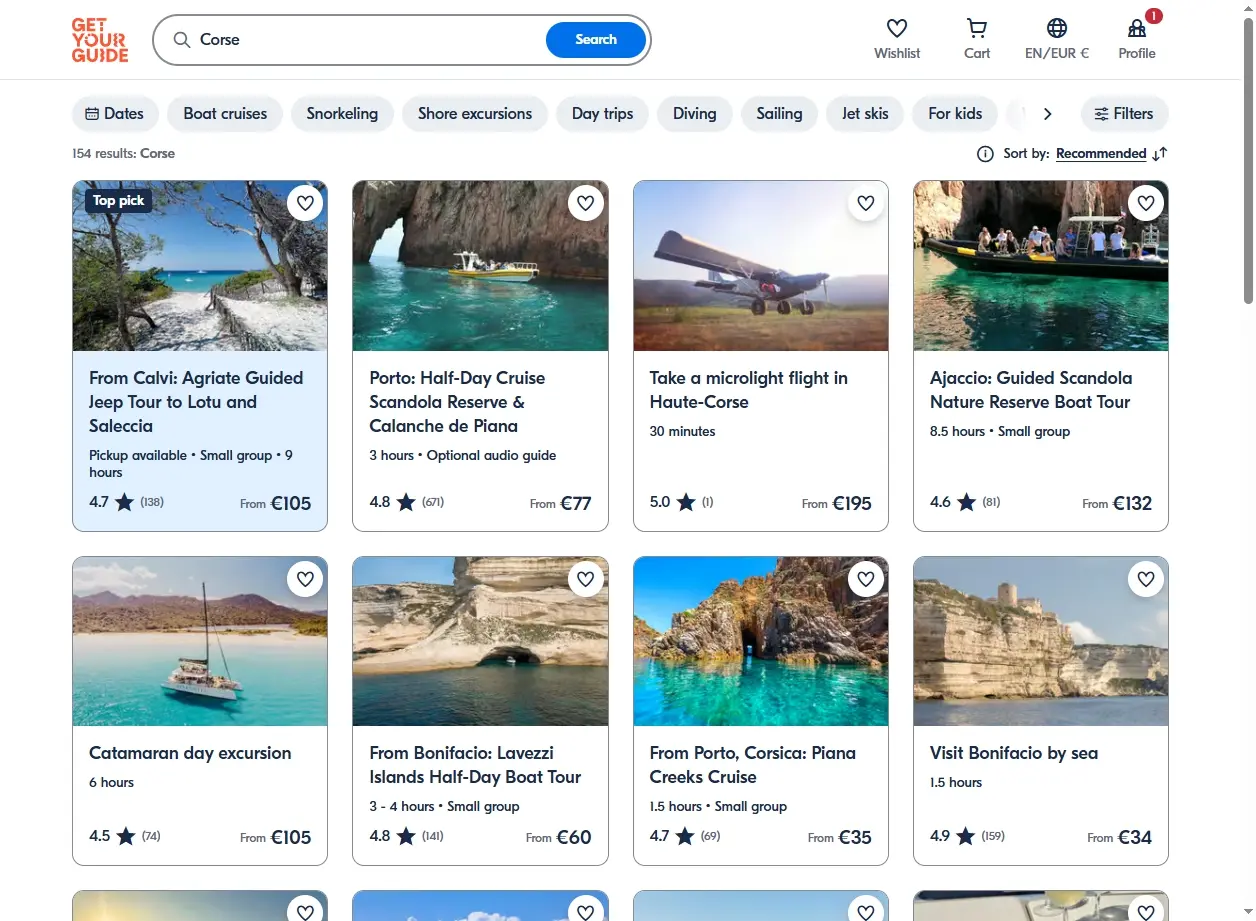Open 'Porto: Half-Day Cruise Scandola Reserve' title
Screen dimensions: 1256x921
pos(457,402)
